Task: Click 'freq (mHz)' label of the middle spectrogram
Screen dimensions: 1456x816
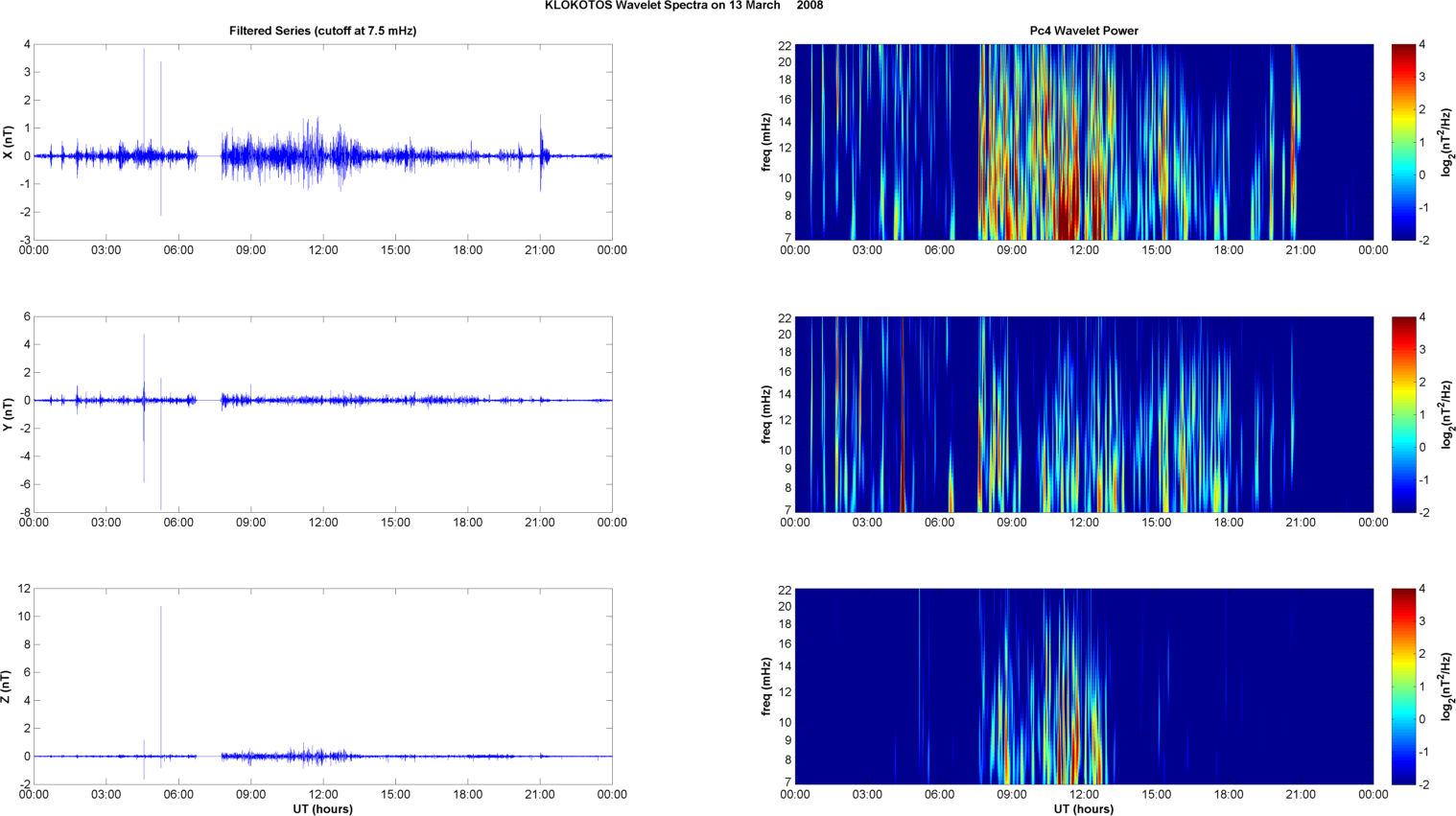Action: (x=766, y=414)
